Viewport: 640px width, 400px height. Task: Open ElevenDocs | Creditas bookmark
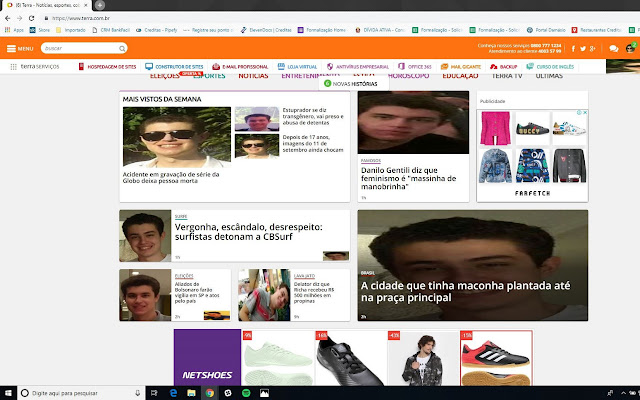coord(266,30)
